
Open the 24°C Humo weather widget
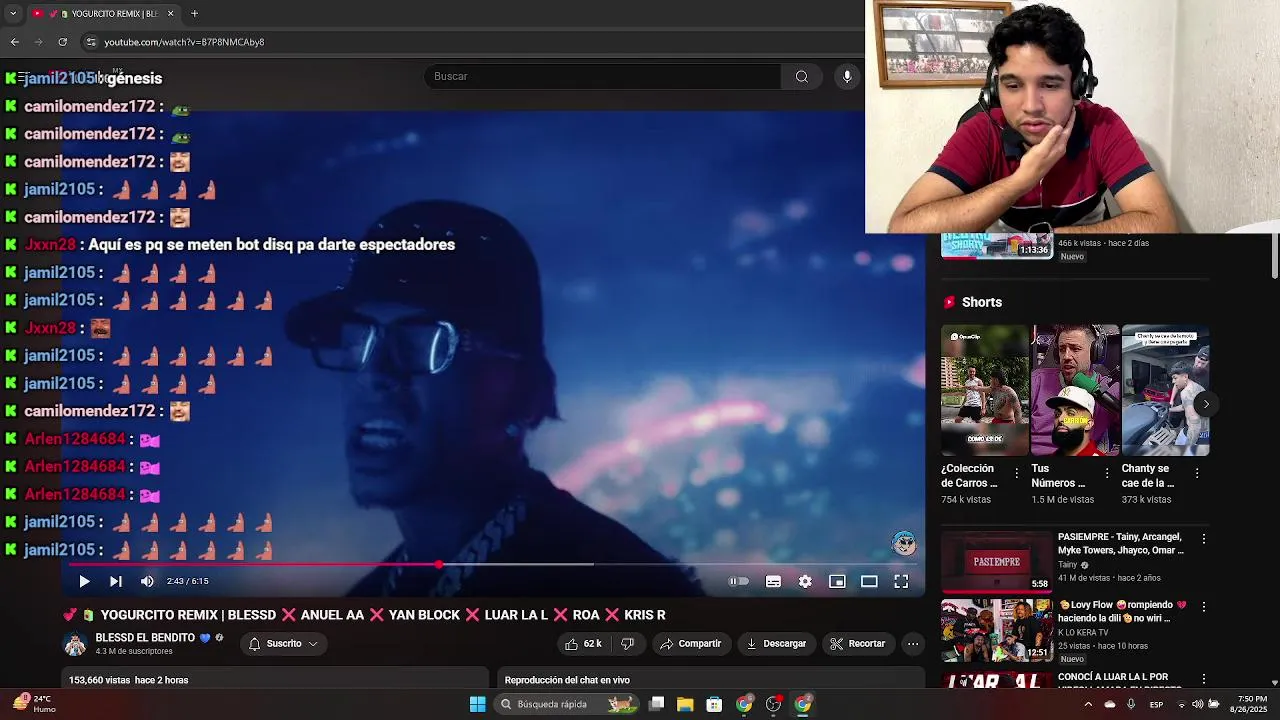pos(34,704)
